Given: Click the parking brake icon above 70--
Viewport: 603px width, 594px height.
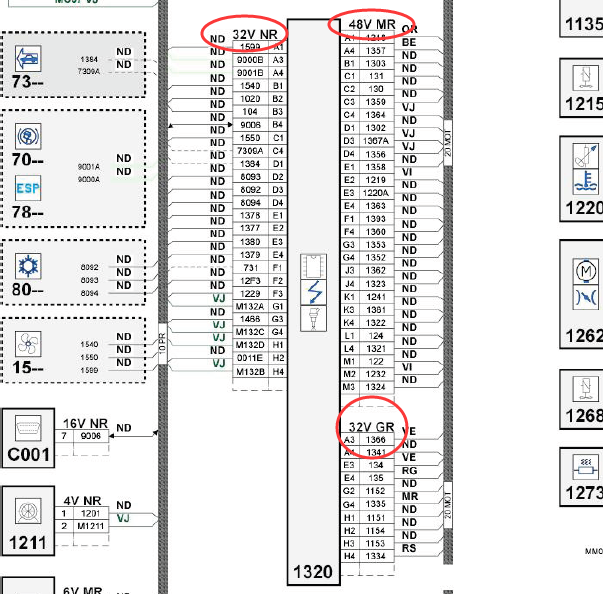Looking at the screenshot, I should tap(28, 136).
